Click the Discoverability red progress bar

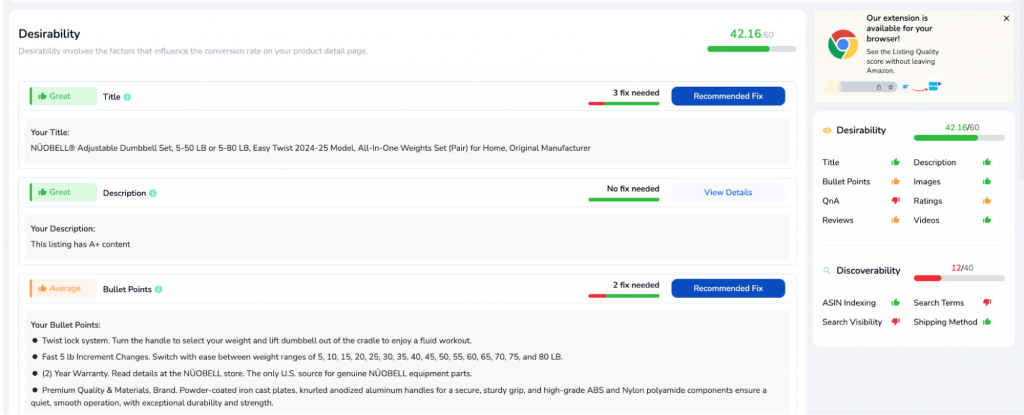(959, 278)
